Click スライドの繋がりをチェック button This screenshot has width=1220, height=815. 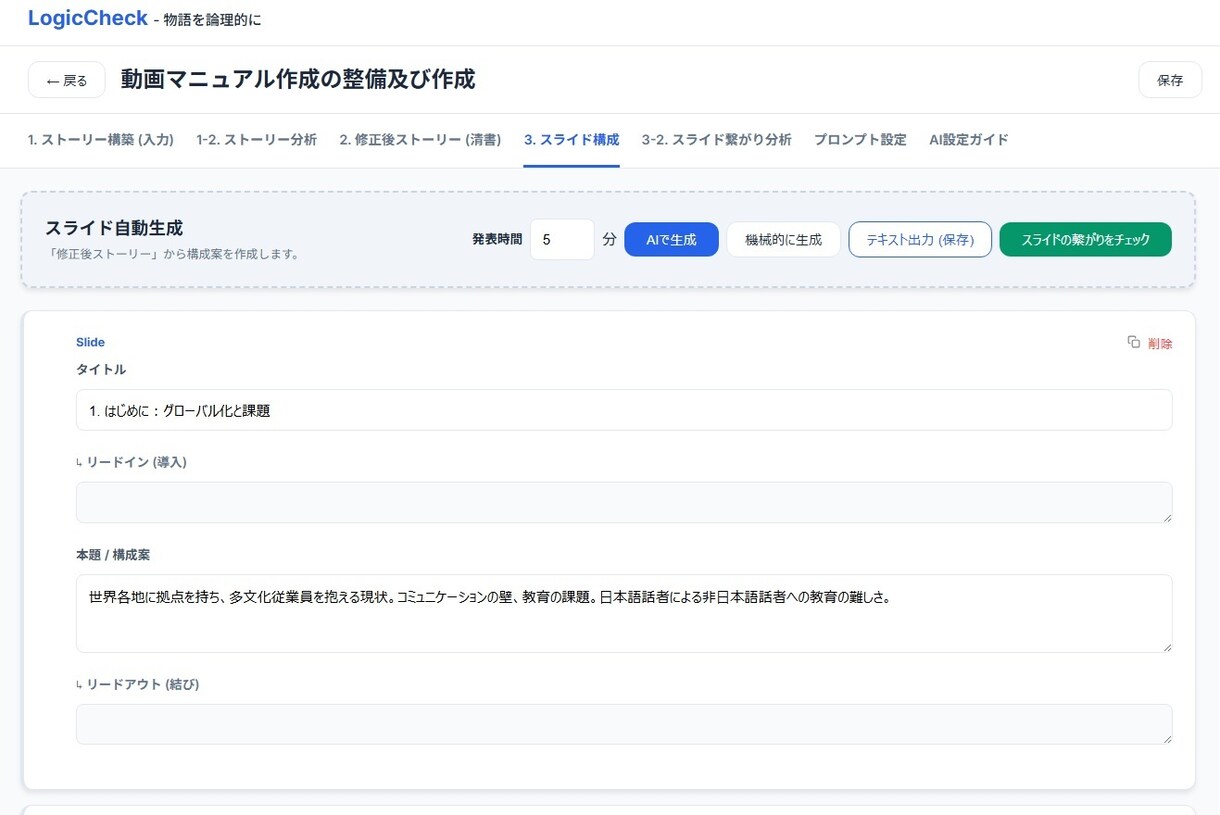(1085, 240)
